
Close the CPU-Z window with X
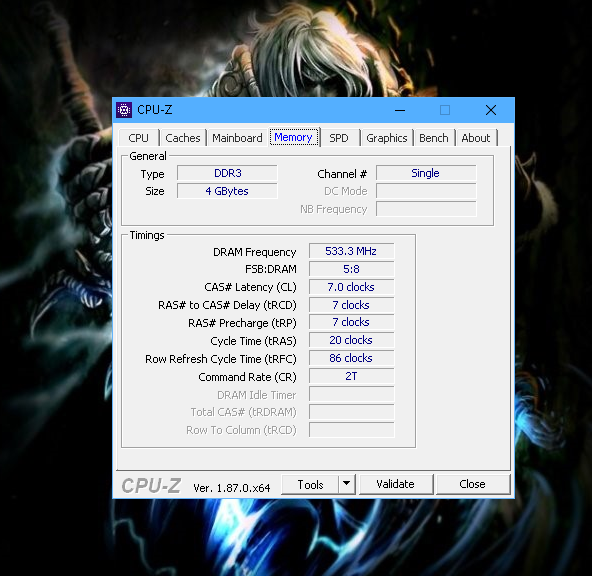coord(491,110)
